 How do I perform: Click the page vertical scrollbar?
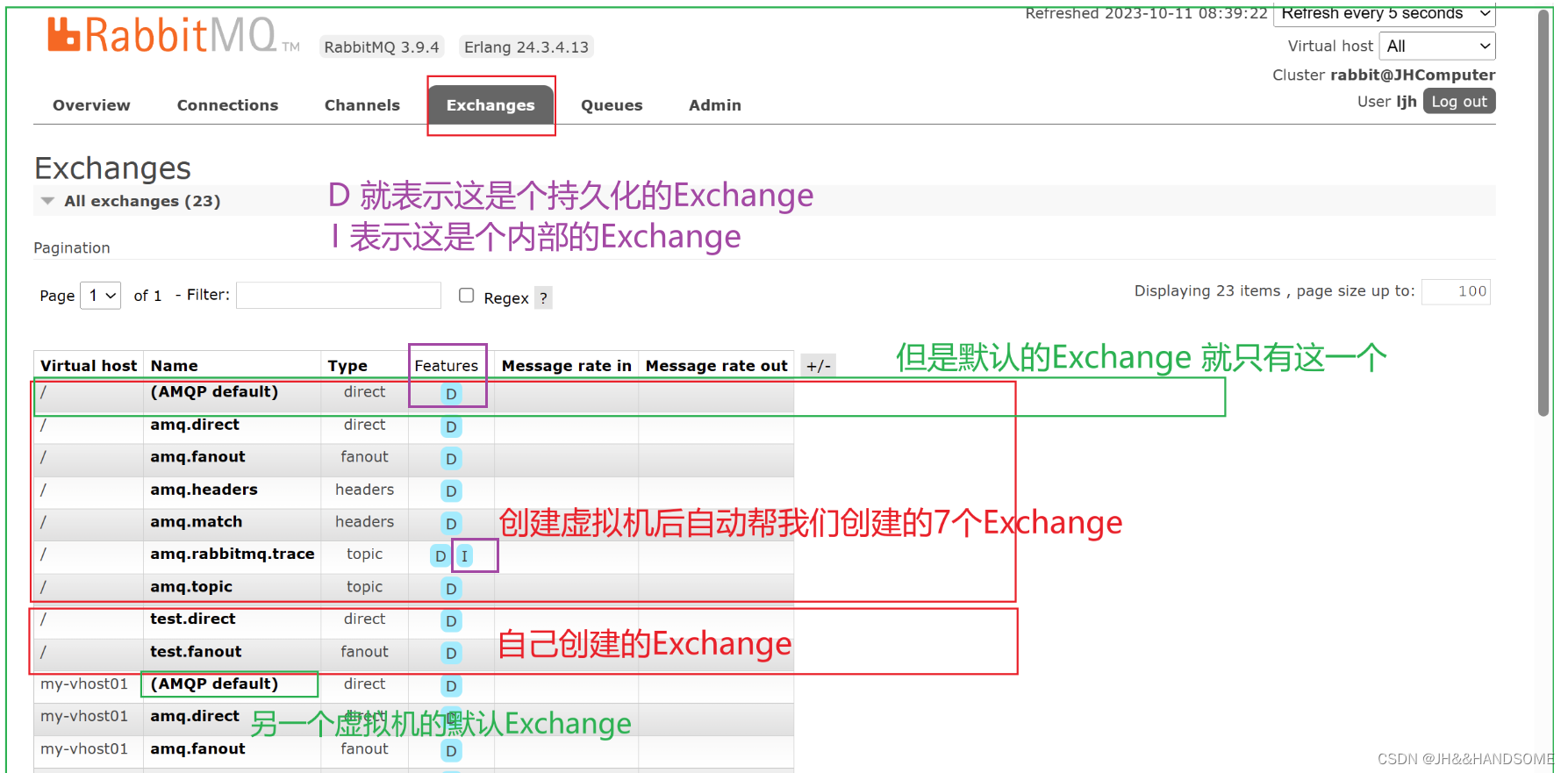click(1544, 213)
